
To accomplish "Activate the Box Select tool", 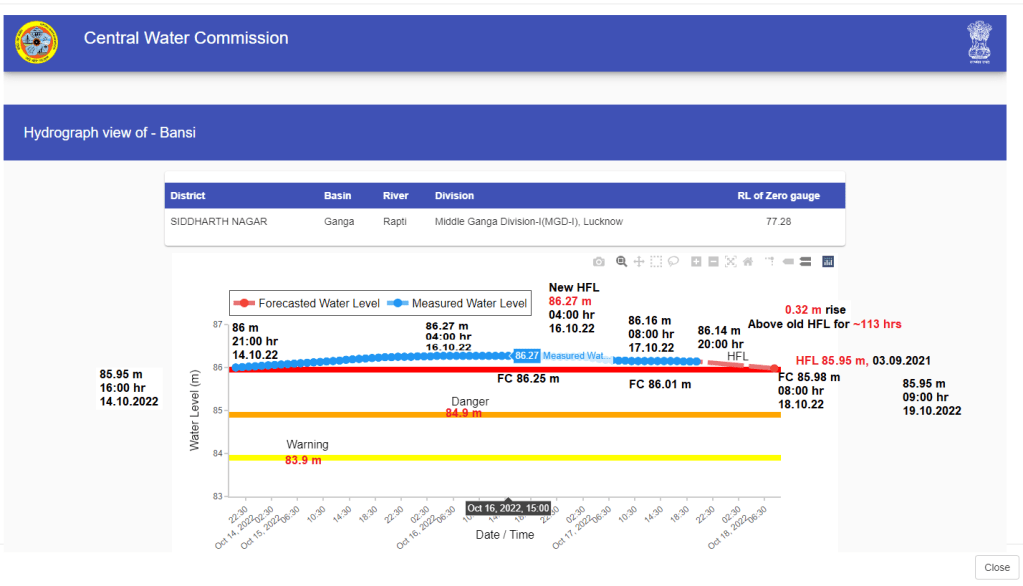I will click(656, 262).
